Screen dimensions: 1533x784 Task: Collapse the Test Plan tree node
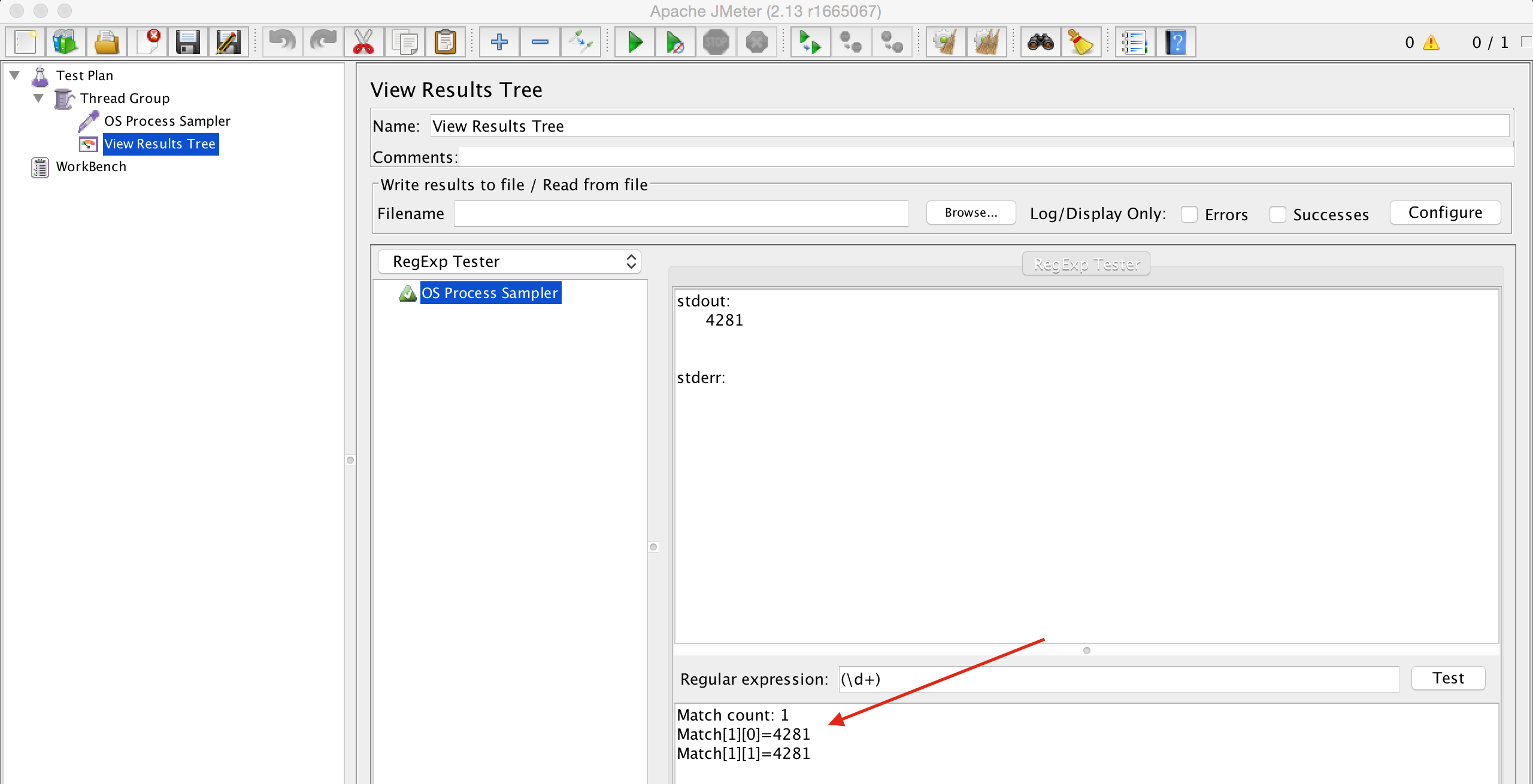pos(15,75)
